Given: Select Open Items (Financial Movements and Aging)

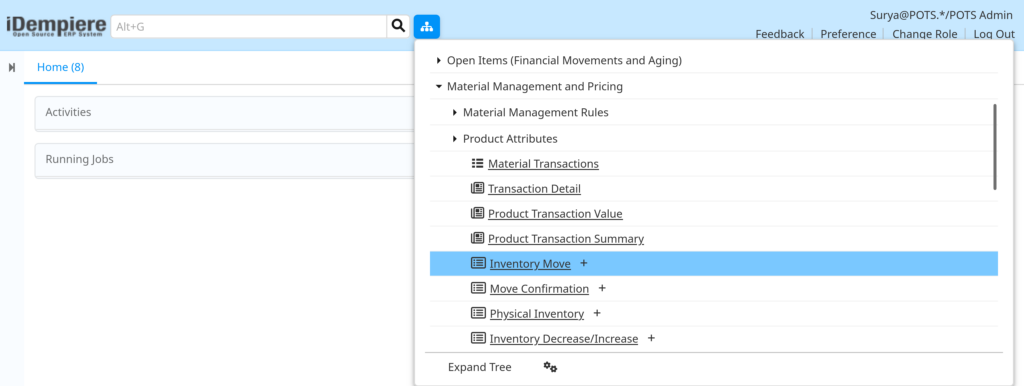Looking at the screenshot, I should coord(564,61).
